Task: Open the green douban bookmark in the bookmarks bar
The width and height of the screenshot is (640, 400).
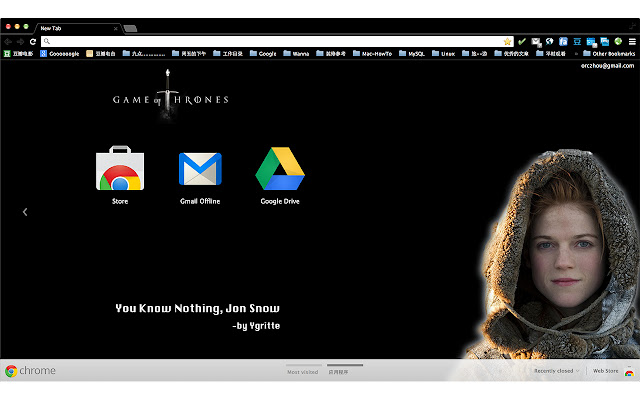Action: pos(18,53)
